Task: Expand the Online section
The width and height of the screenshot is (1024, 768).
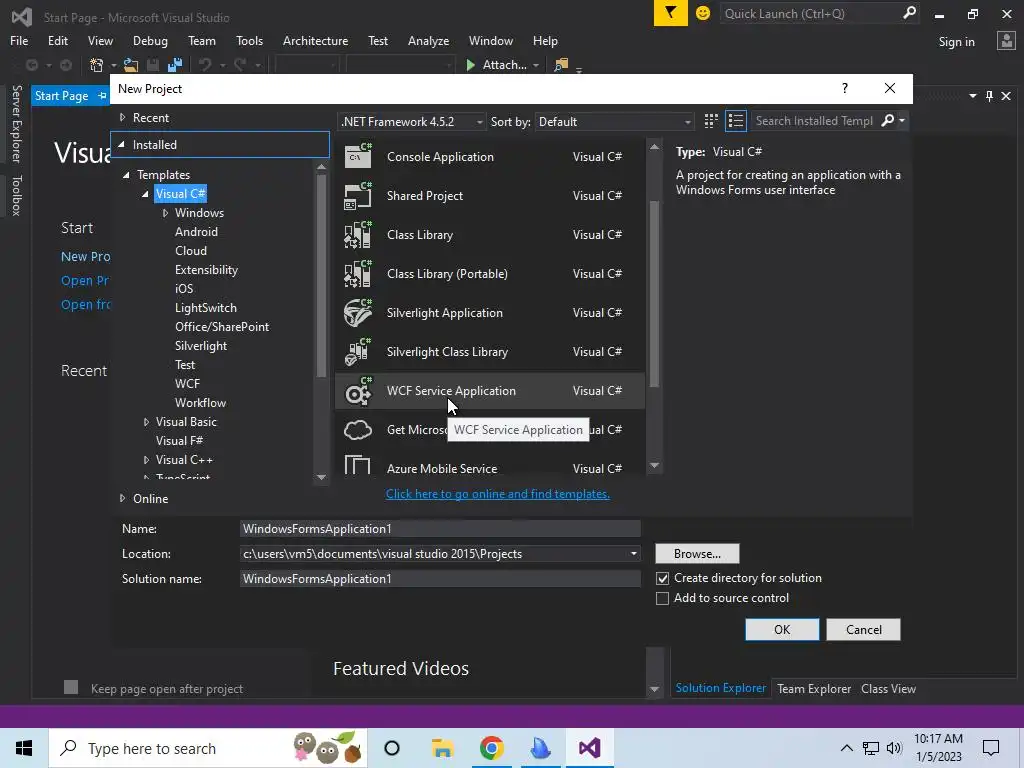Action: tap(122, 498)
